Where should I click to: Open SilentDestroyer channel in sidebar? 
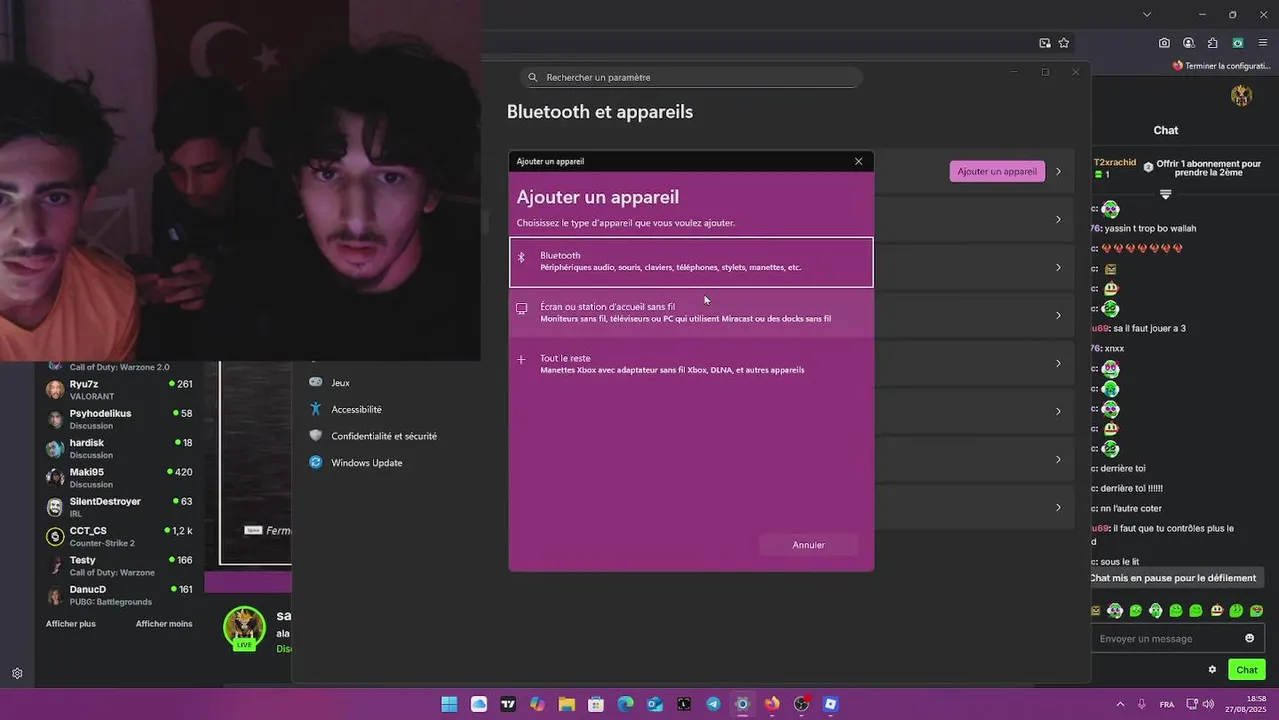pos(118,507)
